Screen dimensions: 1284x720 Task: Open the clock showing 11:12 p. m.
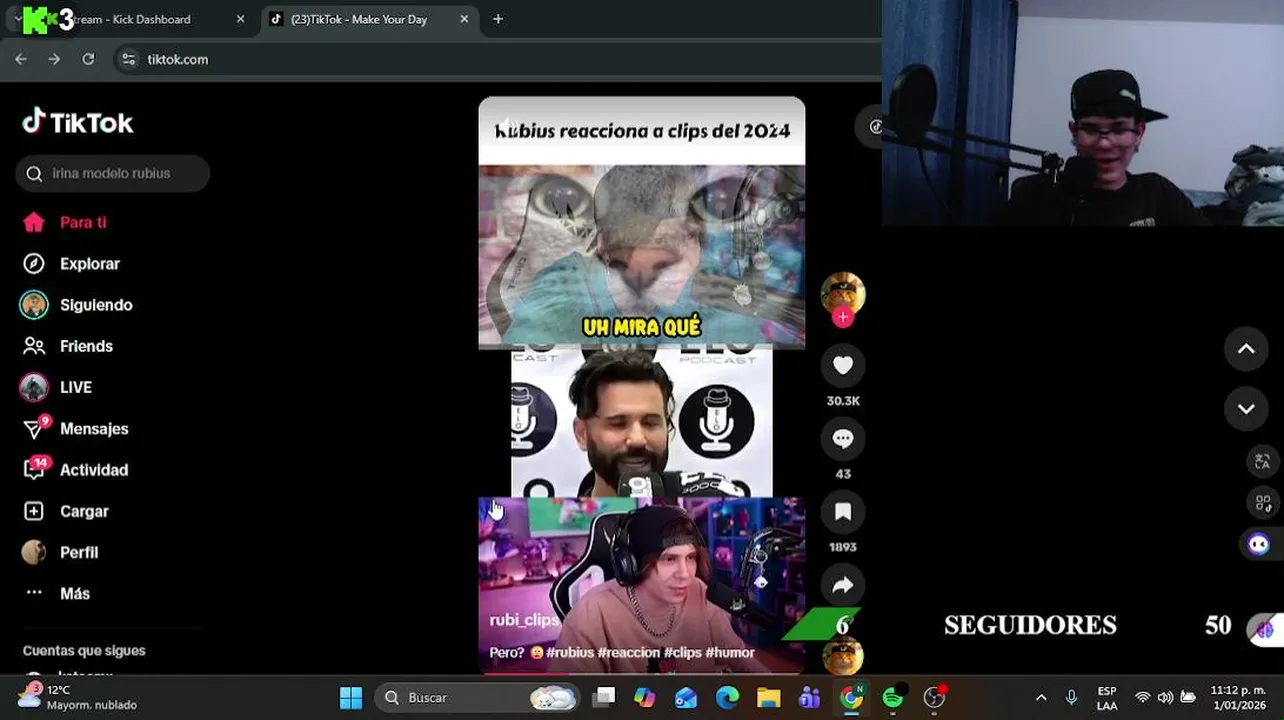click(1238, 697)
